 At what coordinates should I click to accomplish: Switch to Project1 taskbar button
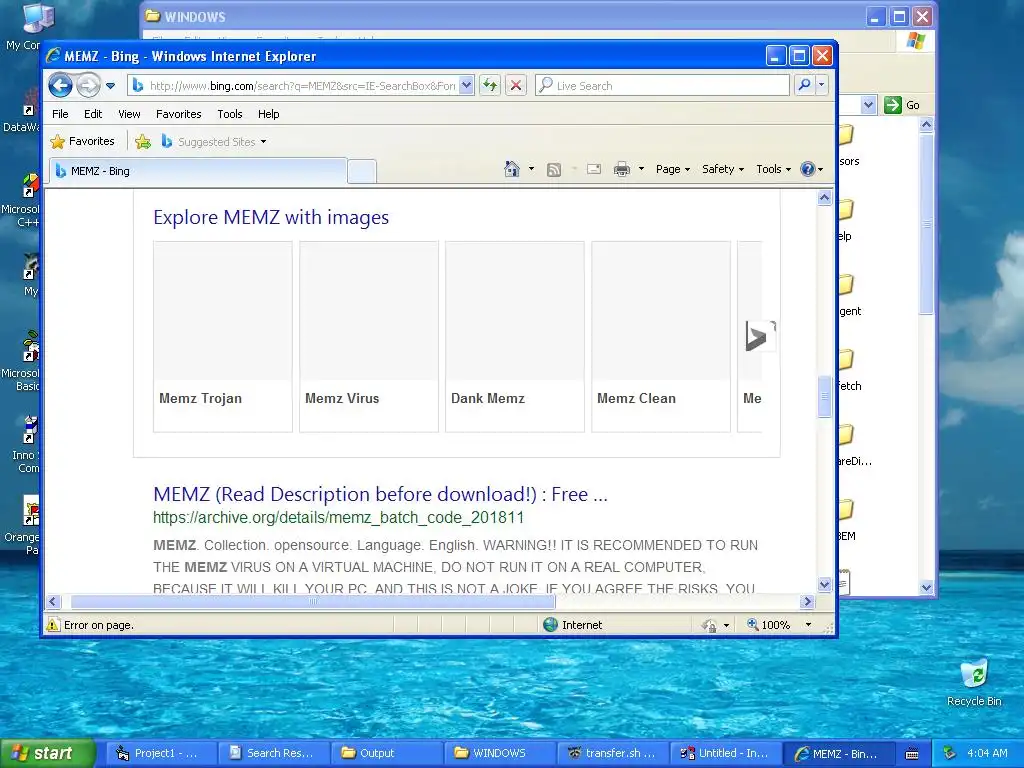[x=160, y=753]
